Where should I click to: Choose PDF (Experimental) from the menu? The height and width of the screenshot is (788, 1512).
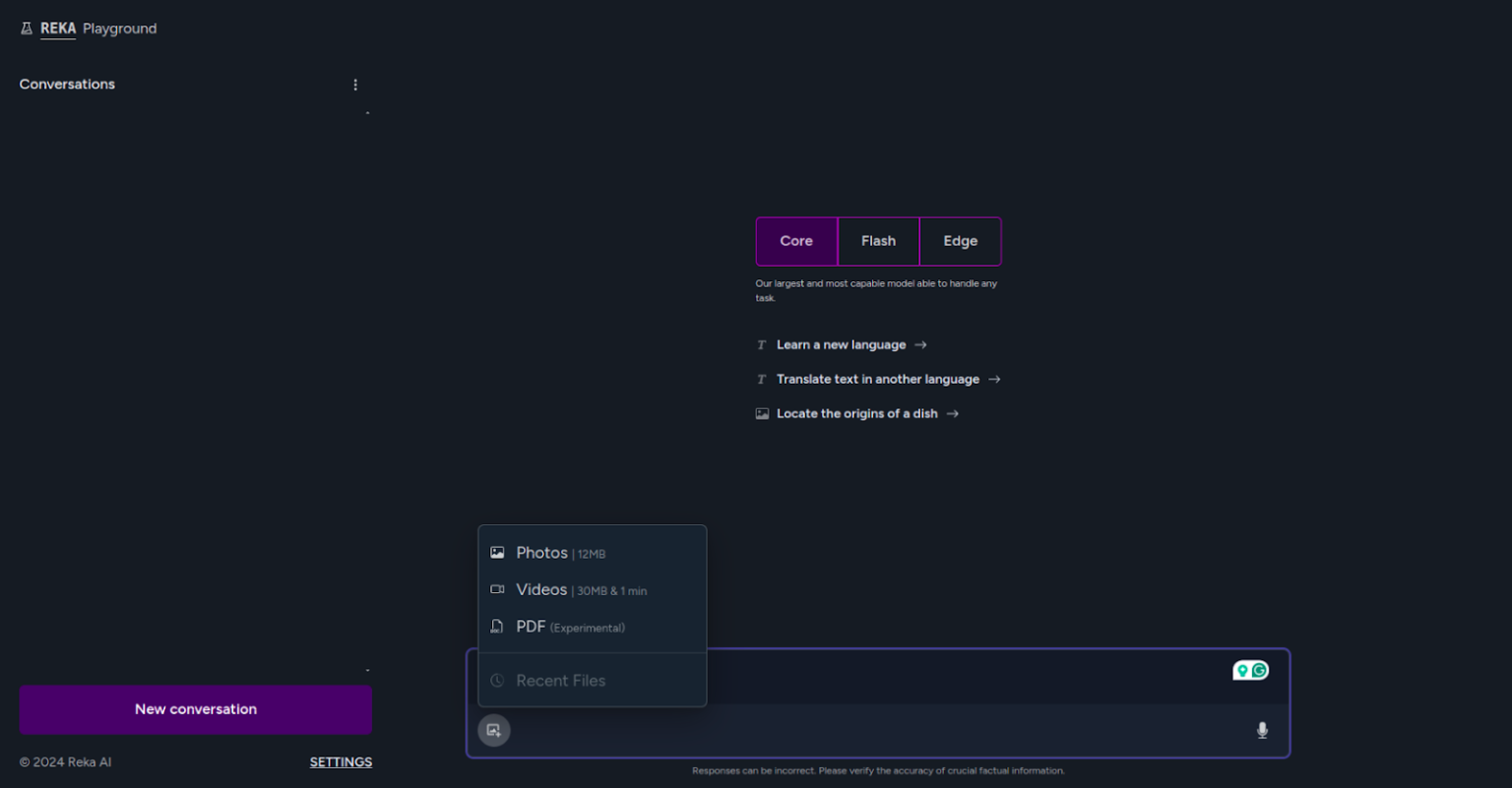[569, 626]
